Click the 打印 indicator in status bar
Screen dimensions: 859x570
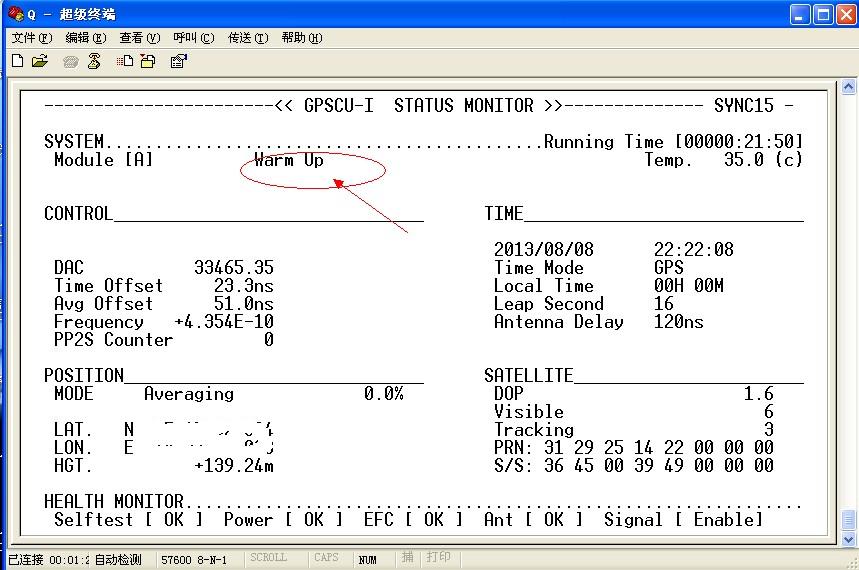(438, 557)
